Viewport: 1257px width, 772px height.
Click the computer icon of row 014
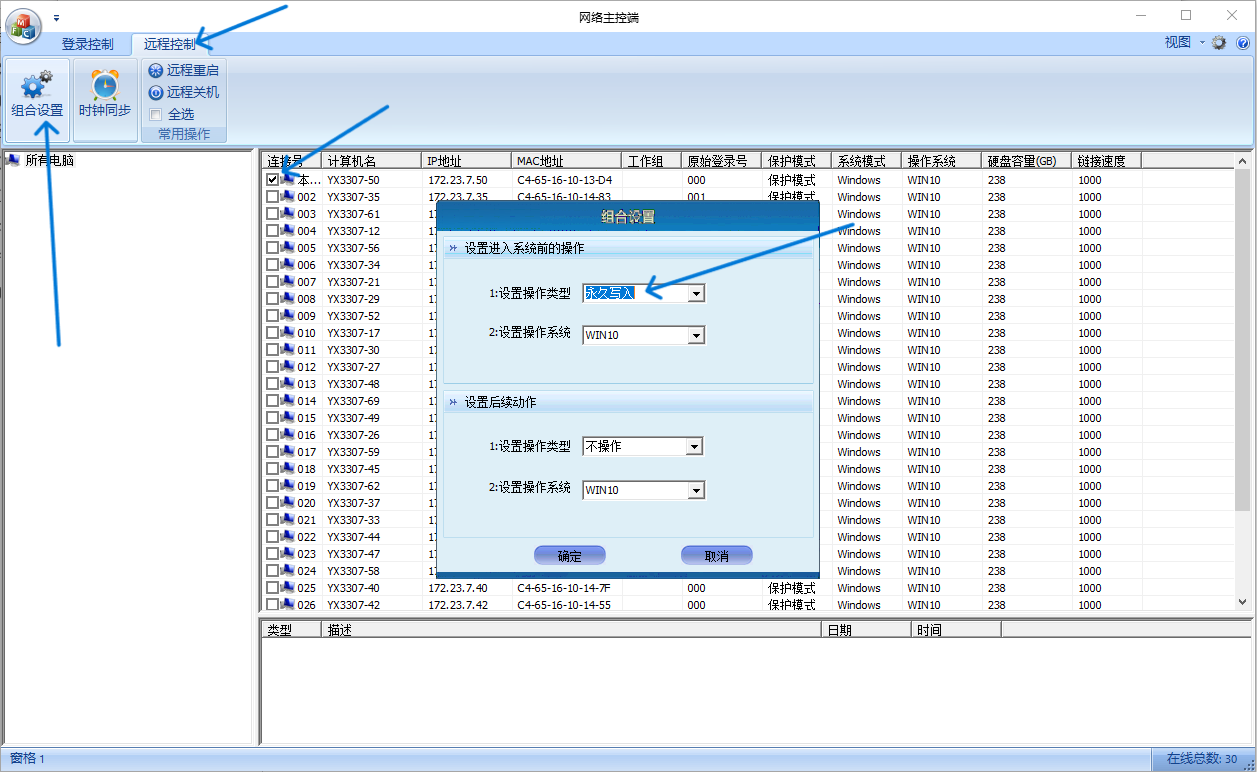288,401
